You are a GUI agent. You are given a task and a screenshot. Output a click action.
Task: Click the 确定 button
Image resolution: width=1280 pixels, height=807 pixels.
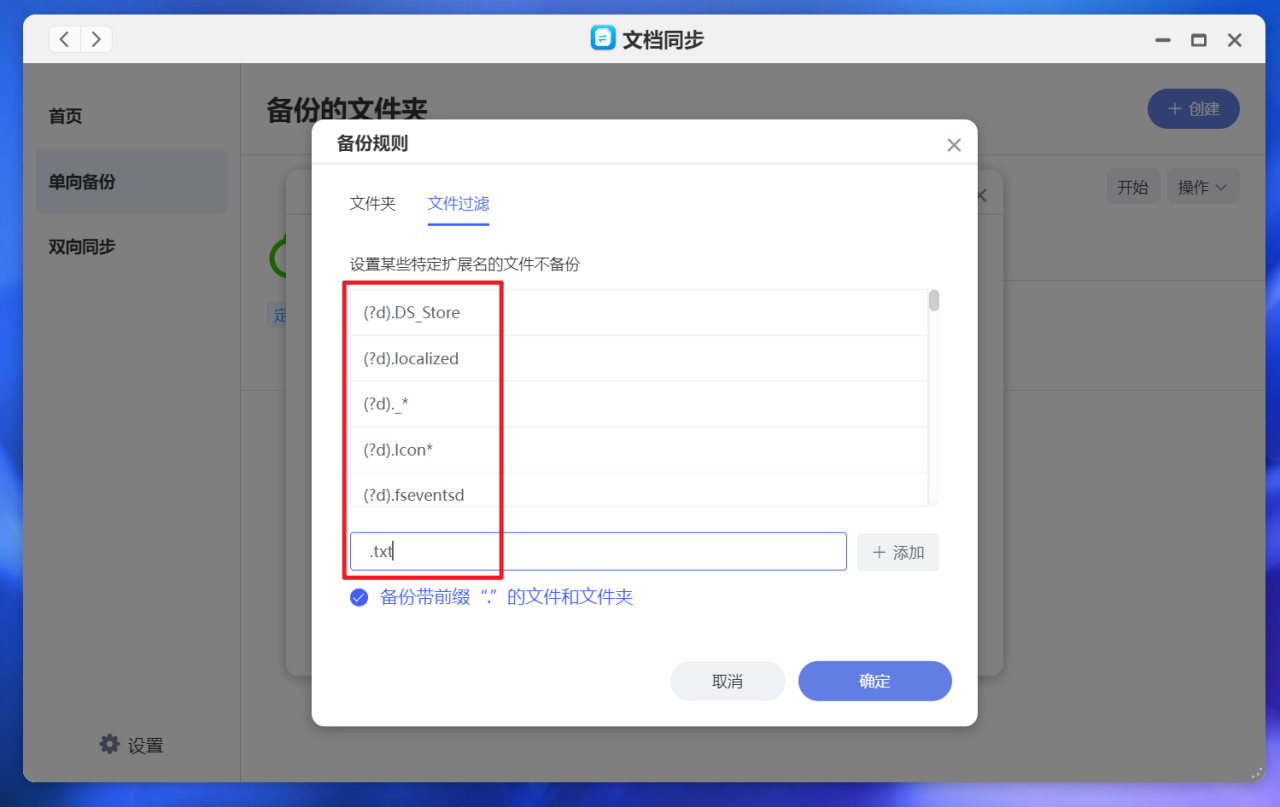coord(875,681)
